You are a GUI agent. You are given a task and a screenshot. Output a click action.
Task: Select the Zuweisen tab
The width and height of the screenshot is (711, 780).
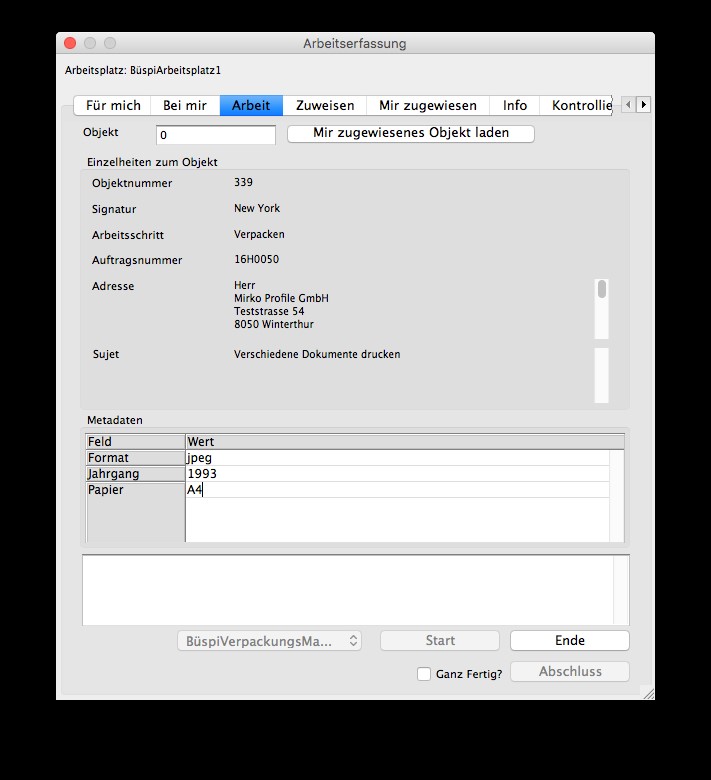325,105
